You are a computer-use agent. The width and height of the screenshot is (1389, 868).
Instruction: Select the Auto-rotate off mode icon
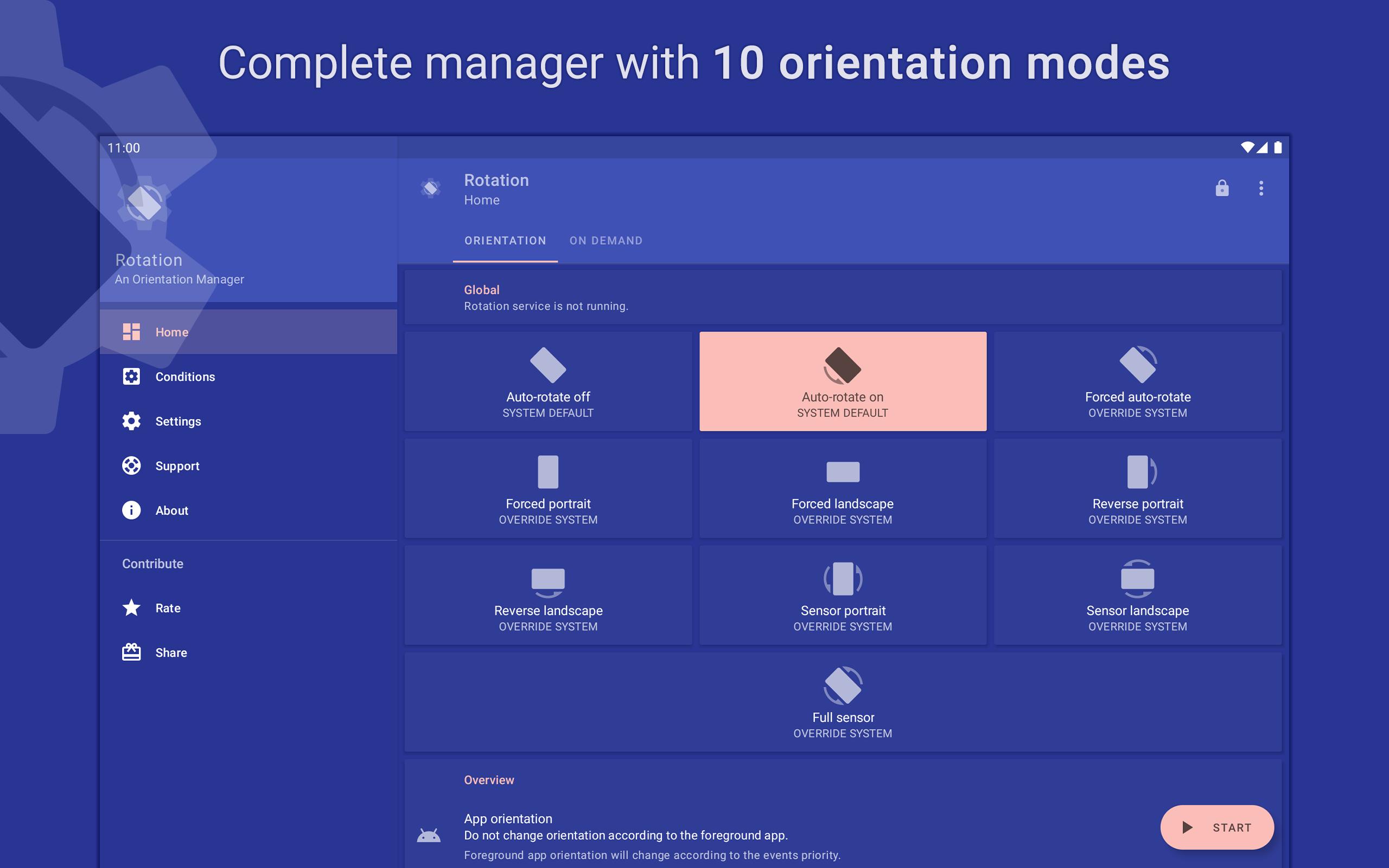[547, 365]
